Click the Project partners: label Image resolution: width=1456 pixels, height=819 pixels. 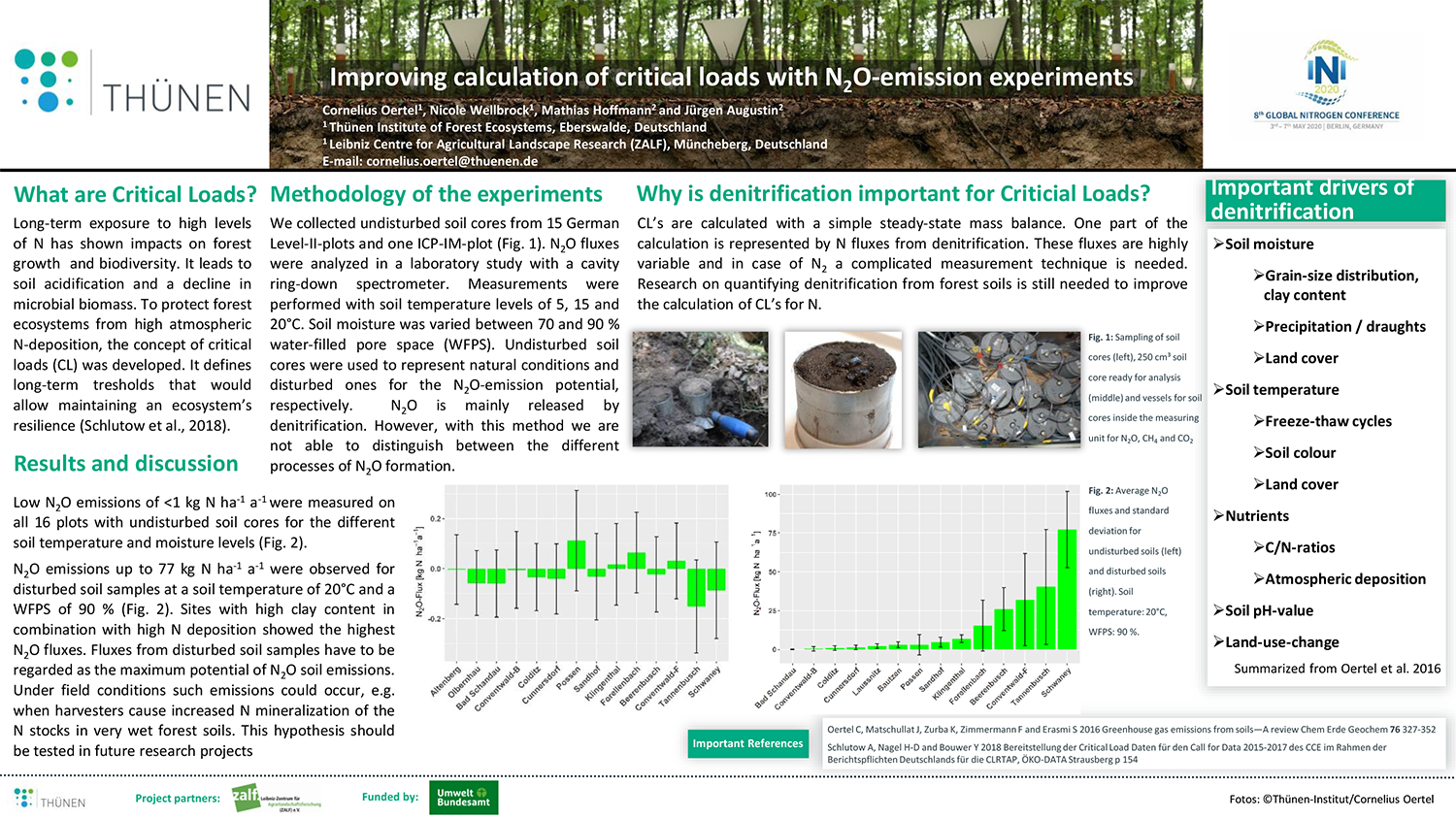tap(178, 799)
